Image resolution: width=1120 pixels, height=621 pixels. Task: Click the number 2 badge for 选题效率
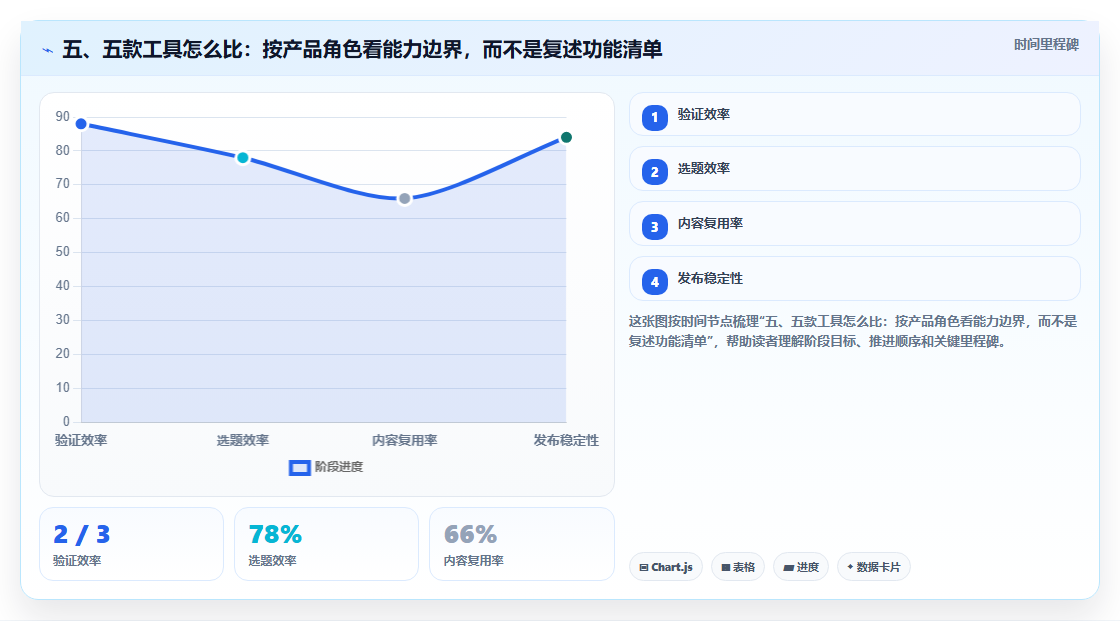pos(654,172)
